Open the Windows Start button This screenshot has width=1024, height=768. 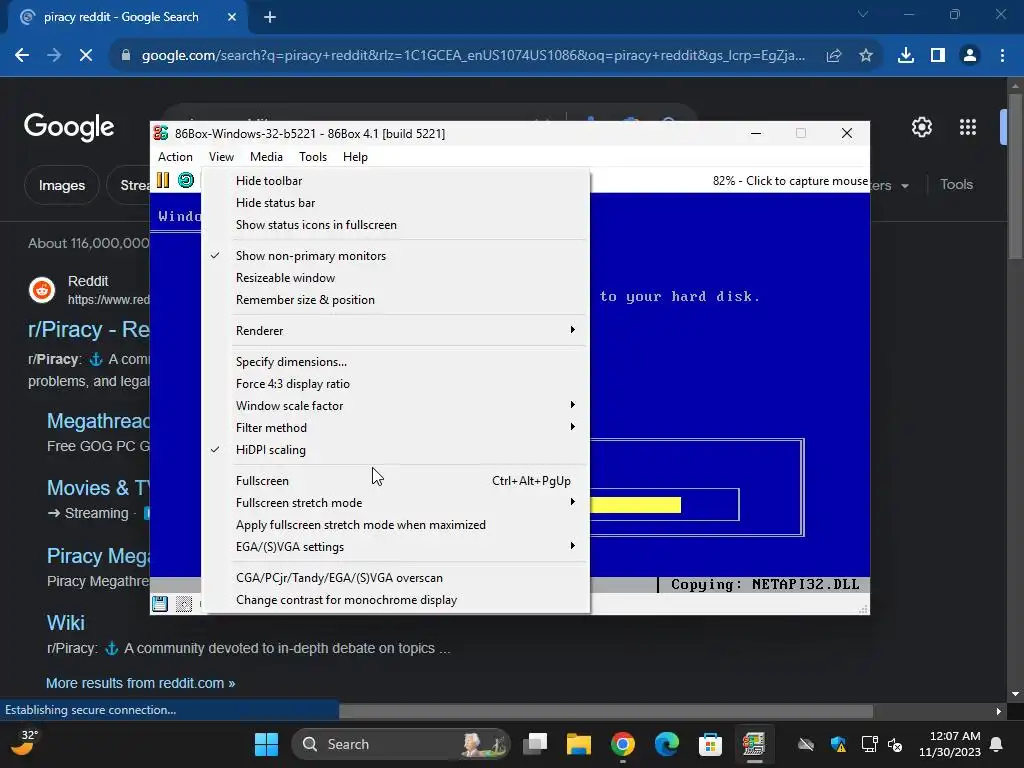[266, 744]
